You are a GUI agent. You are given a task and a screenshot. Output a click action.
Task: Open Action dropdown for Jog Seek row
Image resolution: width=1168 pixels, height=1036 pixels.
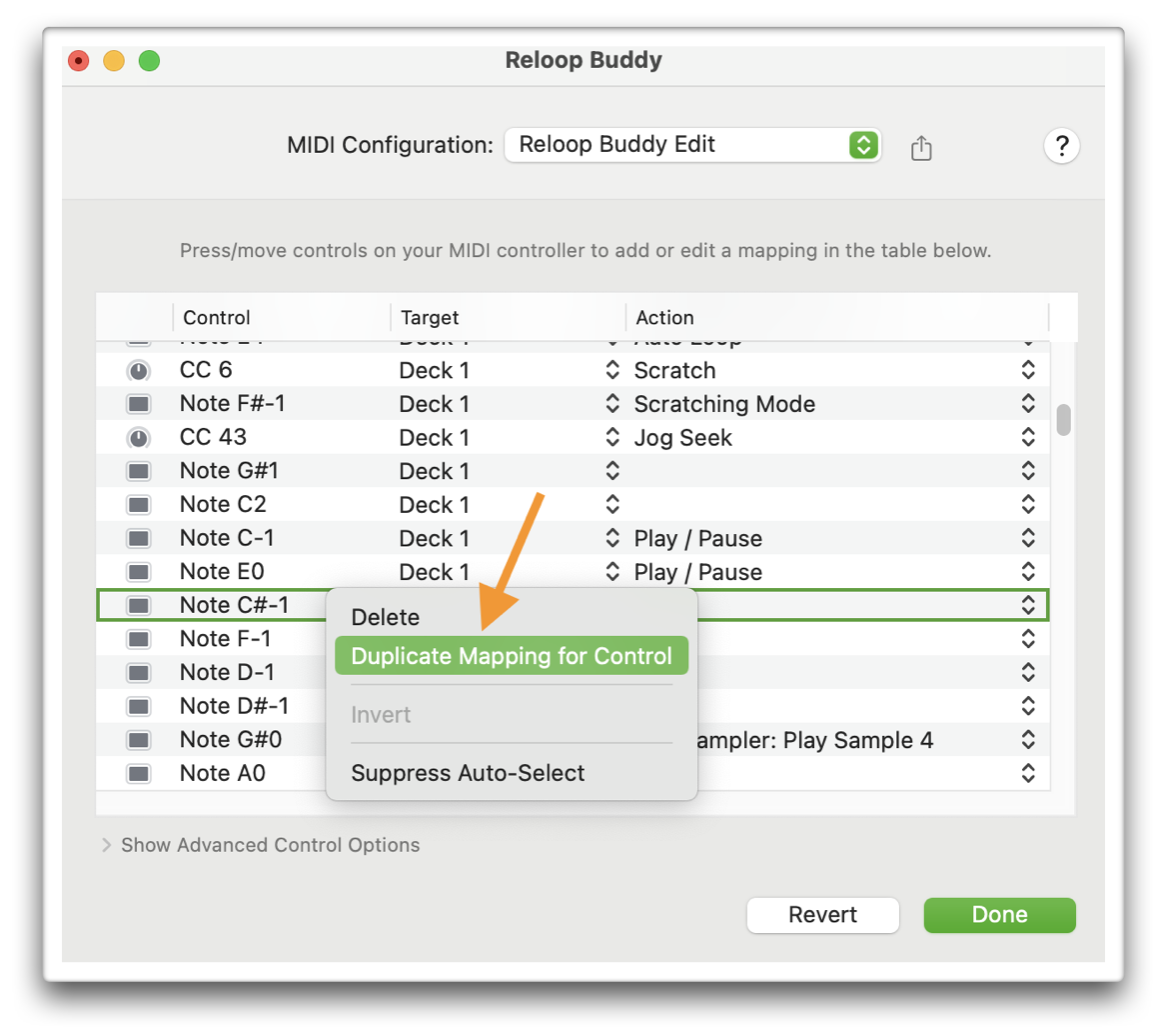[x=1028, y=436]
